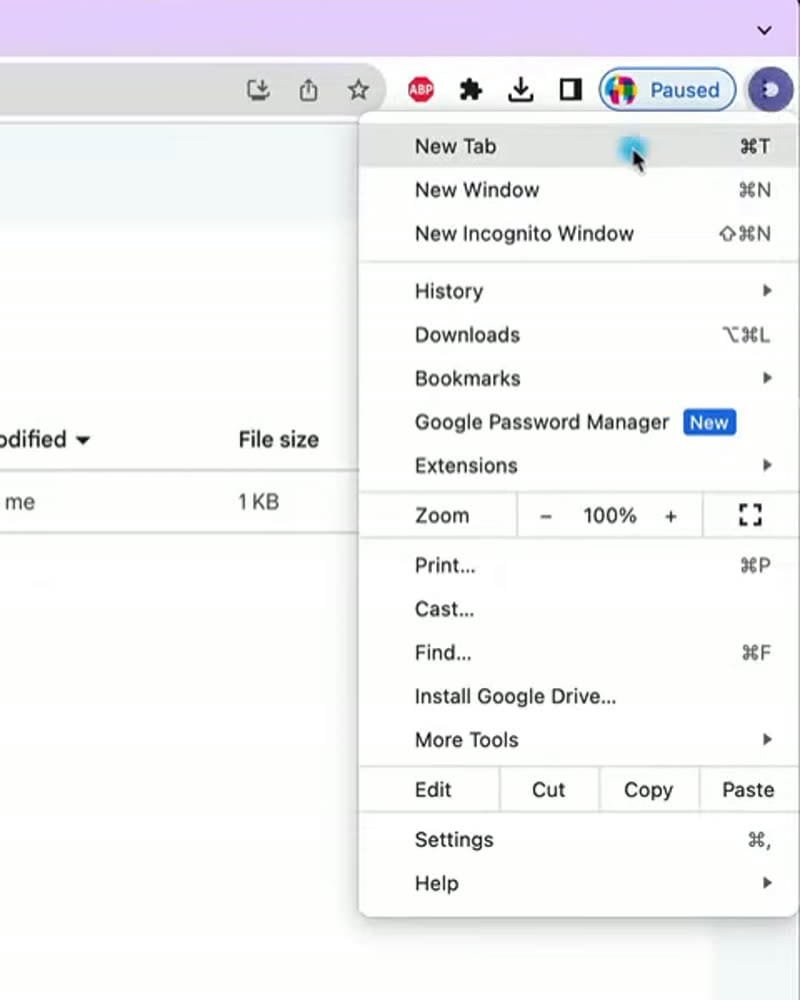Viewport: 800px width, 1000px height.
Task: Expand the History submenu
Action: coord(579,291)
